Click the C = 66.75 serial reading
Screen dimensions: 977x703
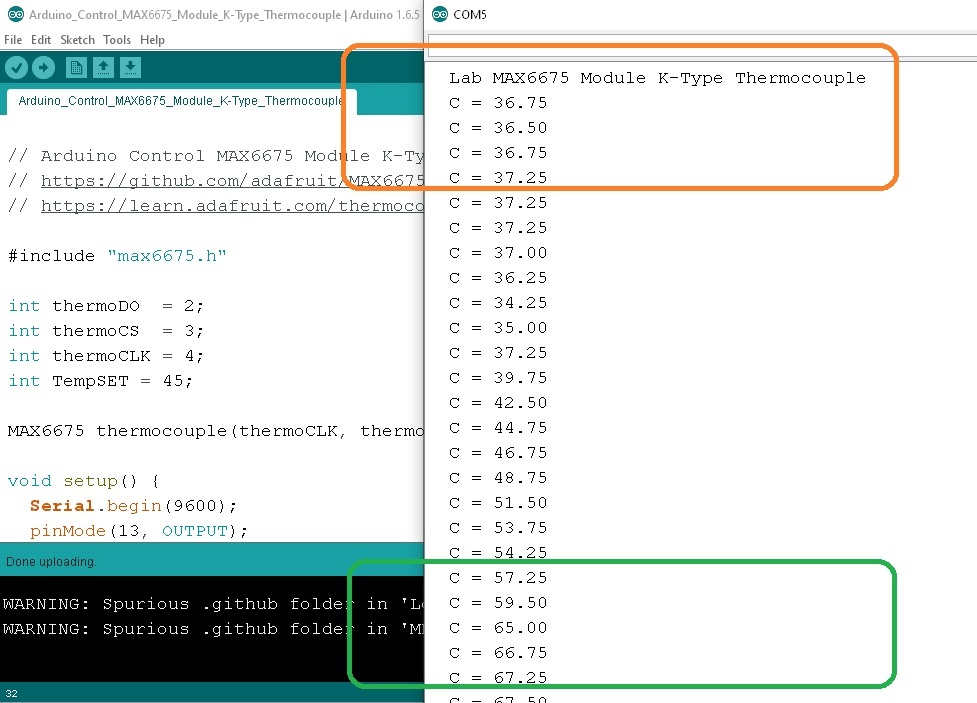pos(498,653)
